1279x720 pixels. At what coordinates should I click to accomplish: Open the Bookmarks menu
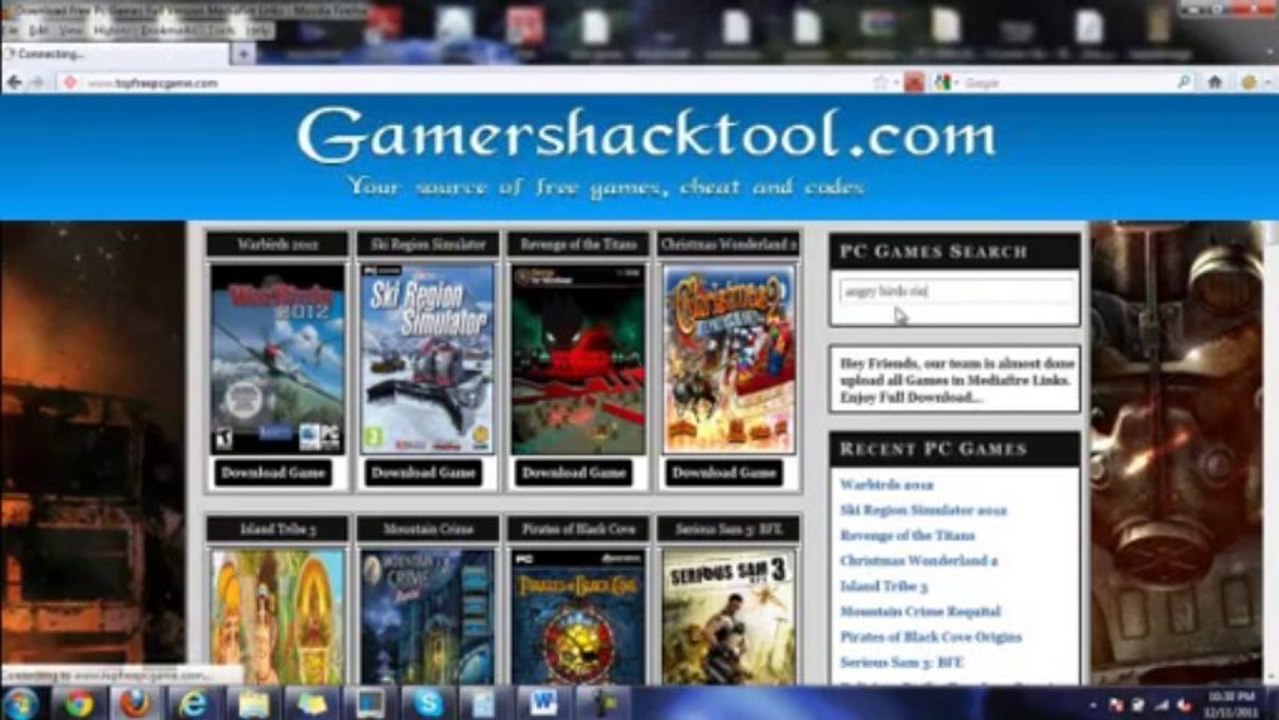(168, 31)
